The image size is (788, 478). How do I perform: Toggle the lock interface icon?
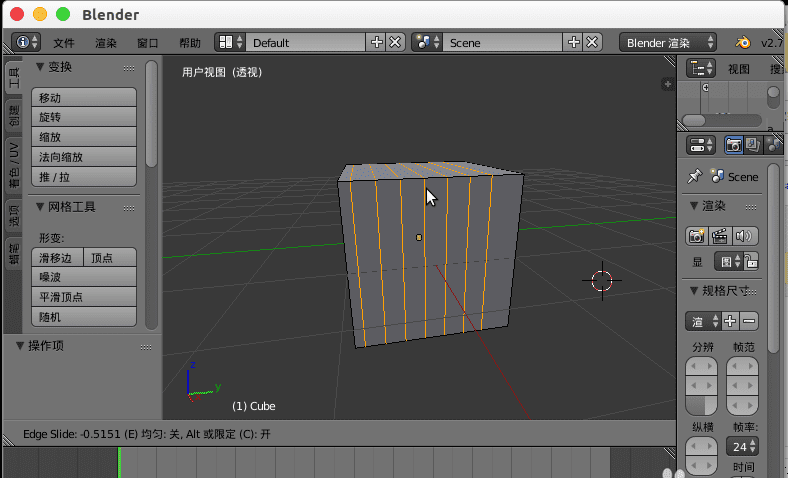[x=751, y=262]
